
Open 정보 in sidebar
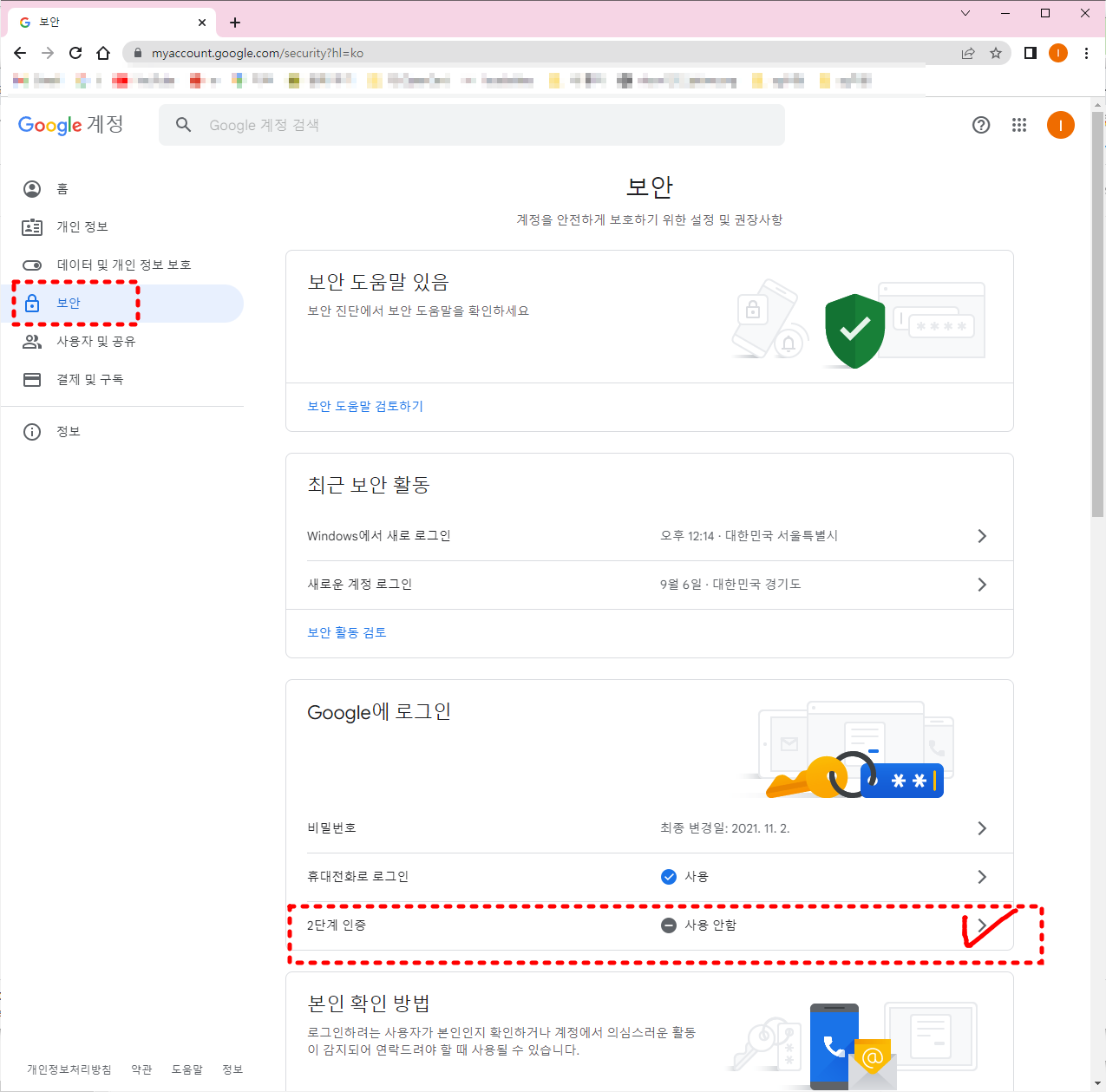[122, 432]
